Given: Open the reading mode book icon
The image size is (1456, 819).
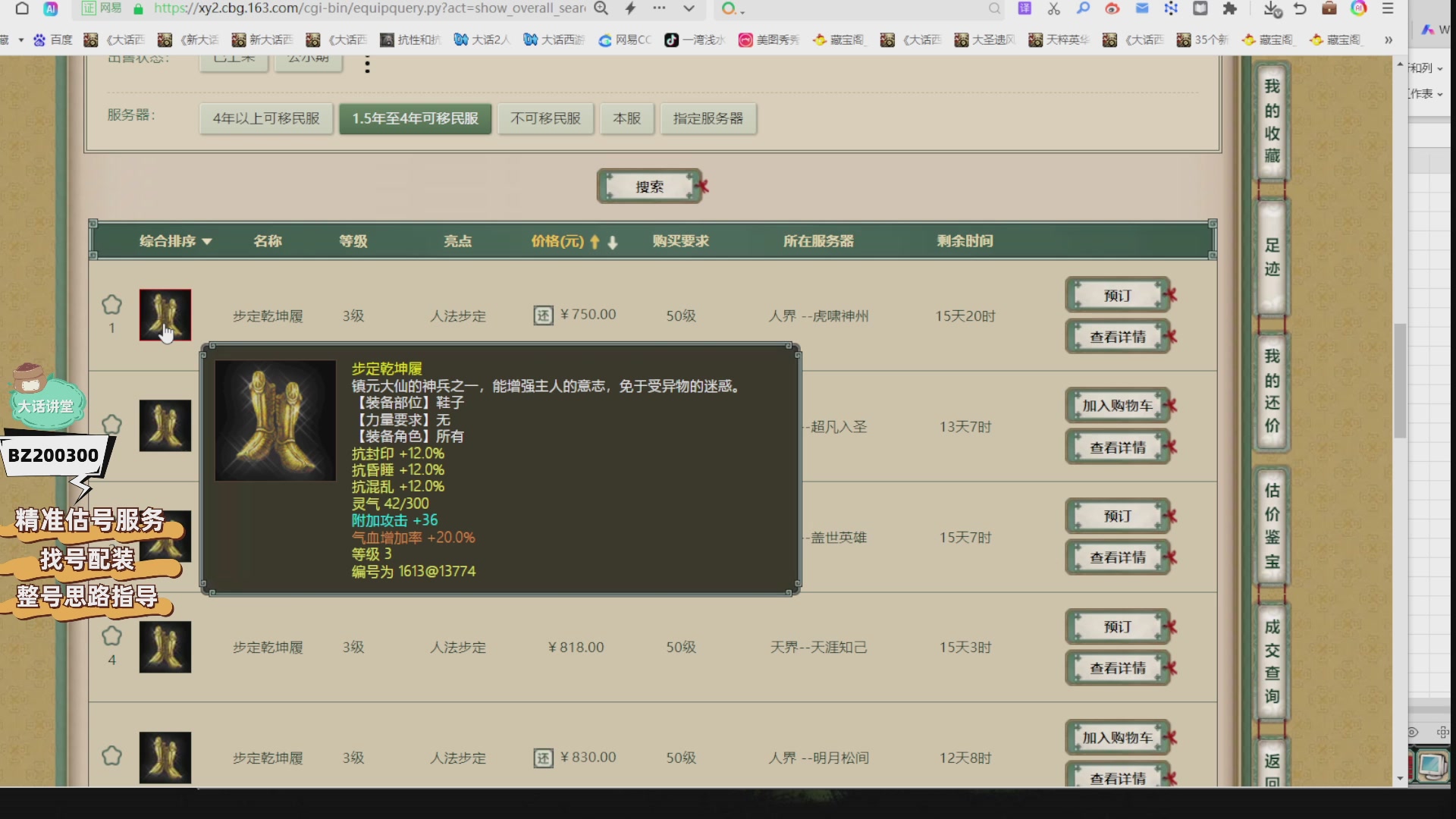Looking at the screenshot, I should 1200,8.
